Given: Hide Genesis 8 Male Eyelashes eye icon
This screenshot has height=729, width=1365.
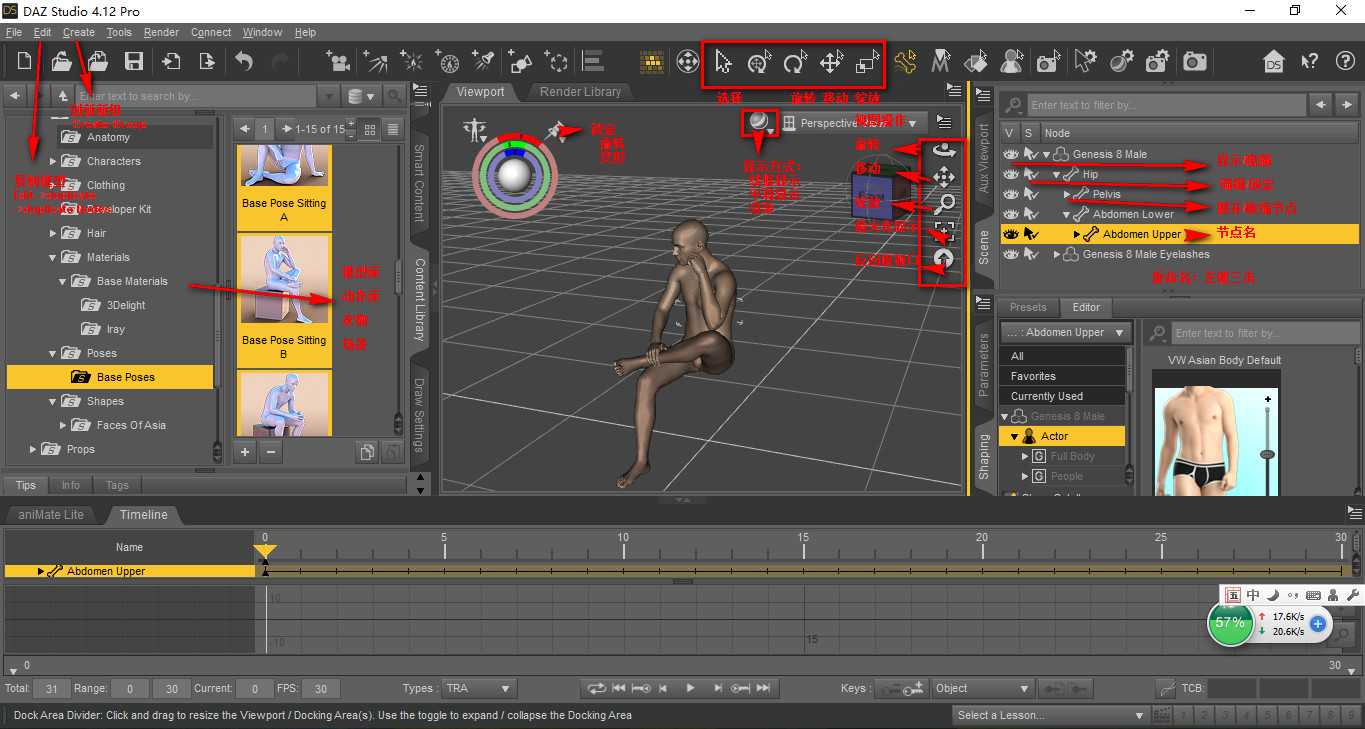Looking at the screenshot, I should (x=1011, y=254).
